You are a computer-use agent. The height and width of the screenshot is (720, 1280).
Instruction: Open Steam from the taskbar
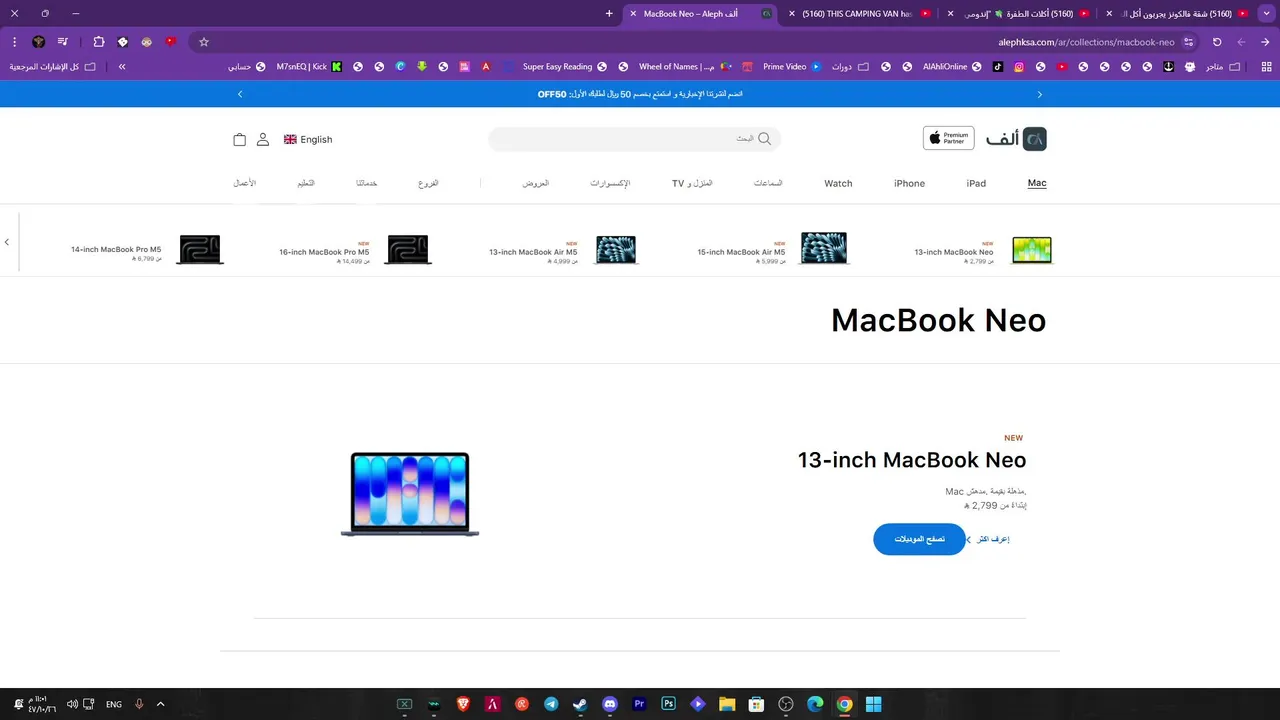(580, 704)
